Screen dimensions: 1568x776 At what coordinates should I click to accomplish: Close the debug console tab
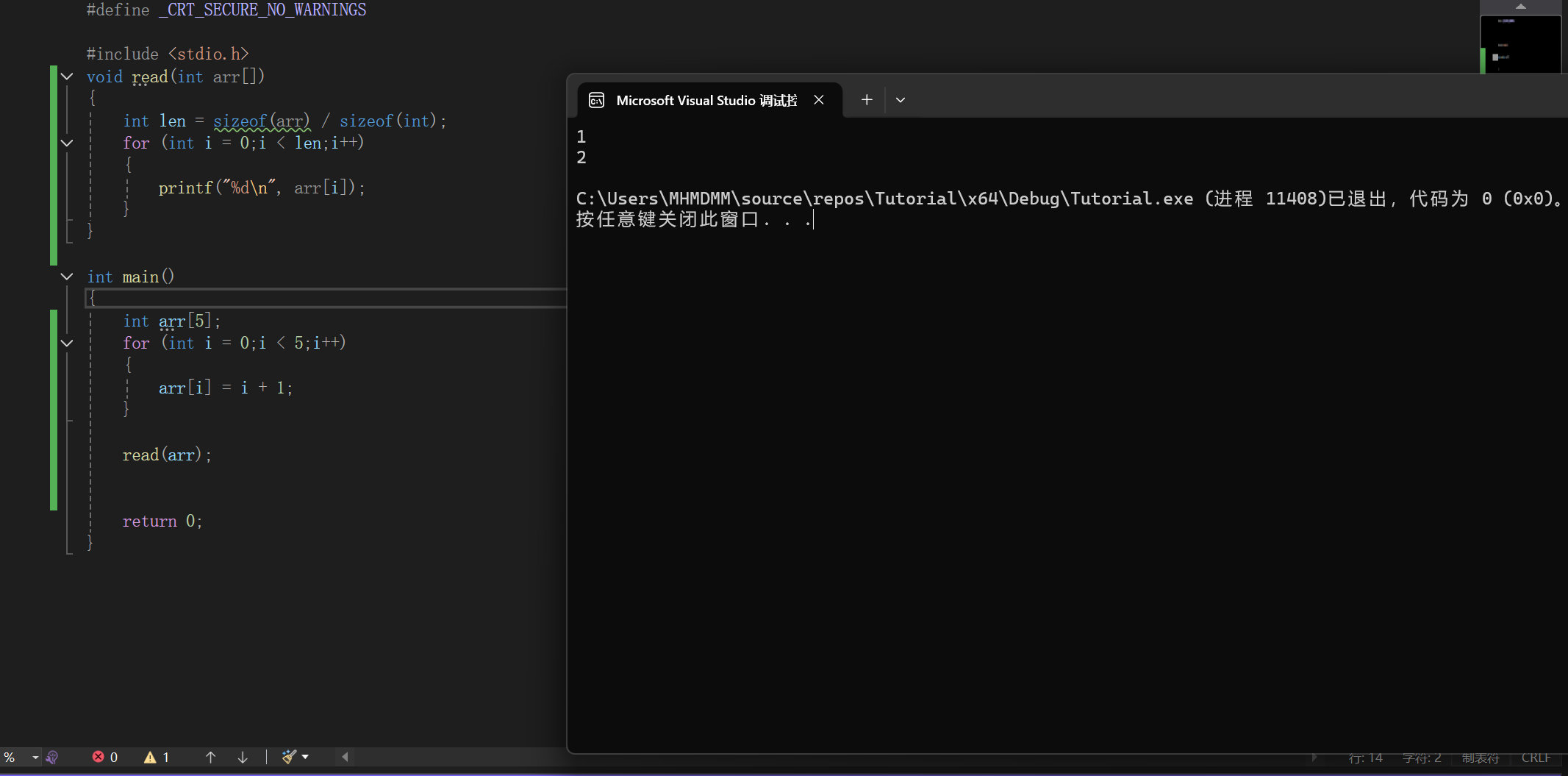(819, 100)
